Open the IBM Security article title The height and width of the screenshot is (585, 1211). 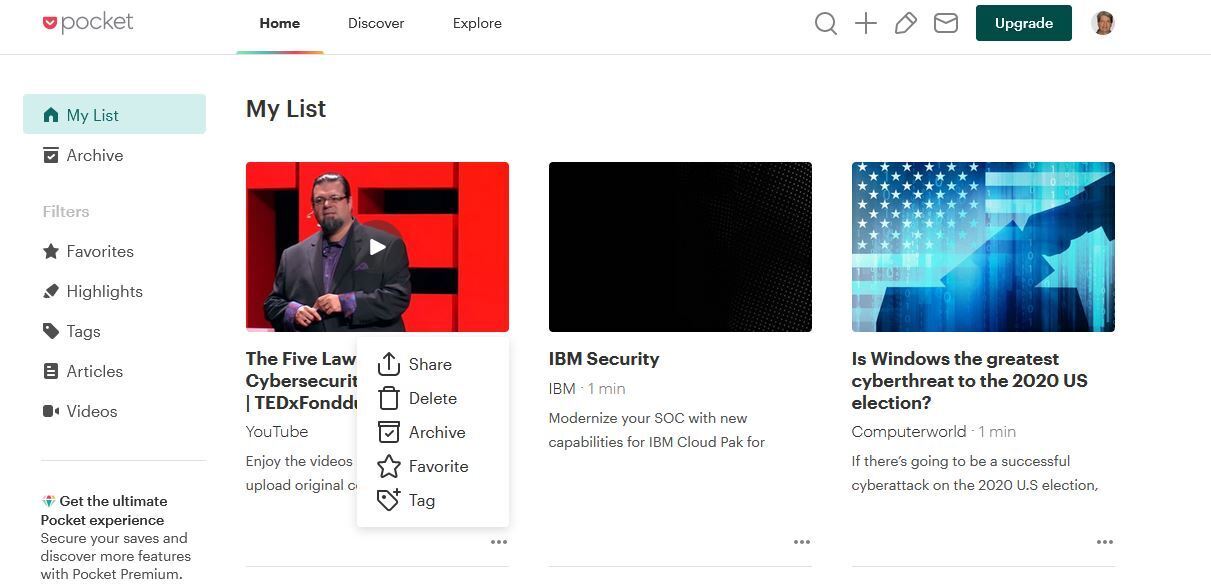[604, 359]
